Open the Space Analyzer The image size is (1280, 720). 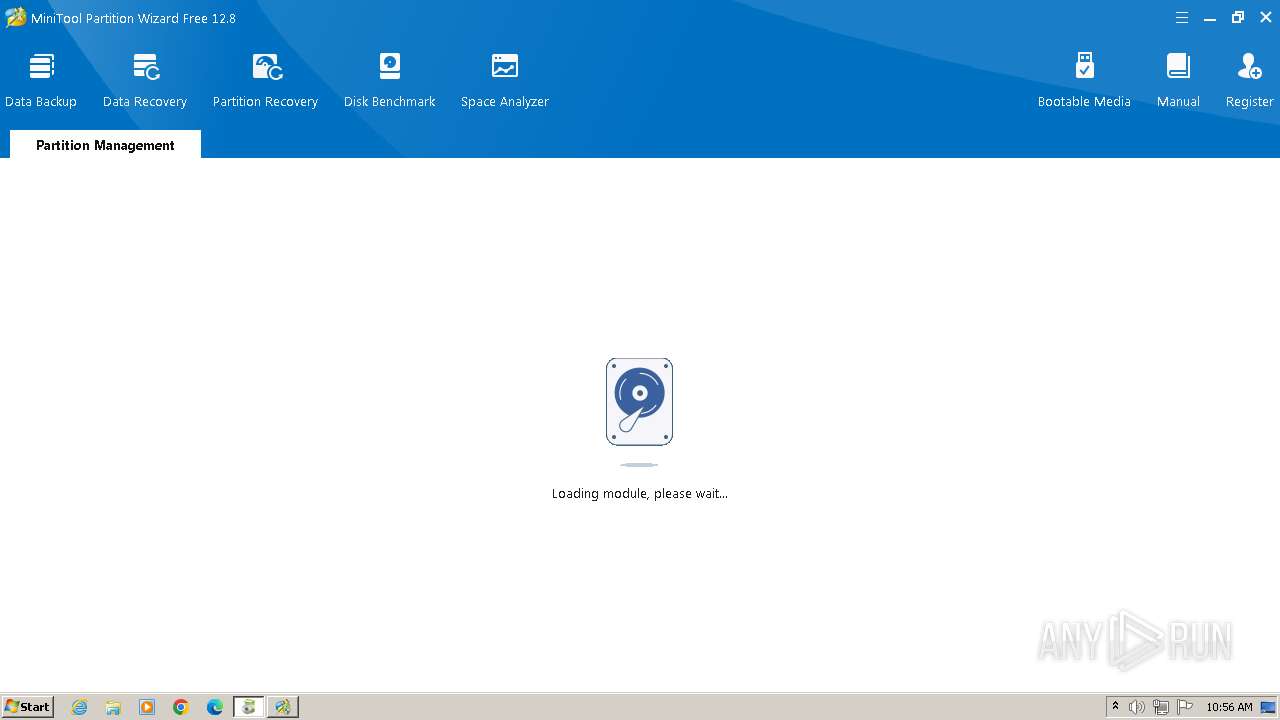click(x=505, y=81)
